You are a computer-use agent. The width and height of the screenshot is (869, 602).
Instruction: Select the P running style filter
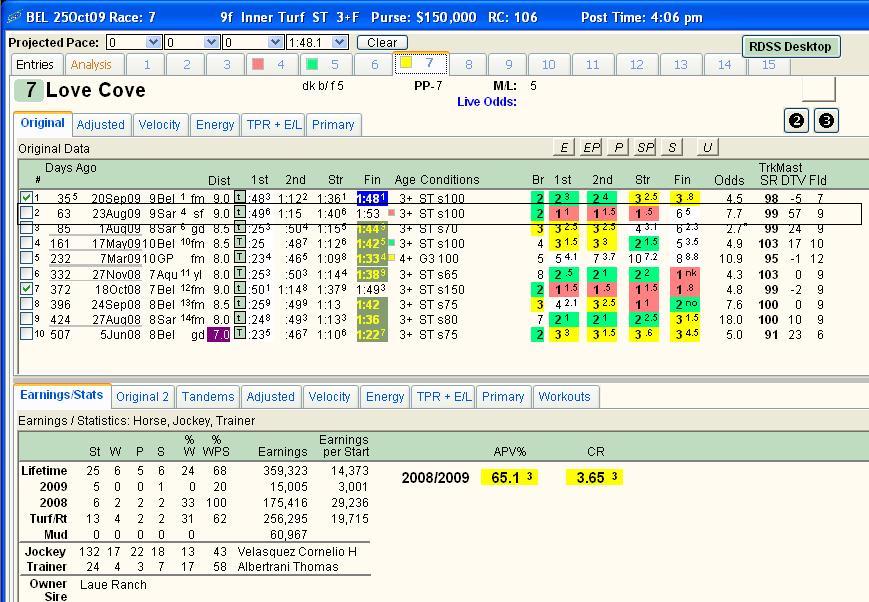click(618, 147)
